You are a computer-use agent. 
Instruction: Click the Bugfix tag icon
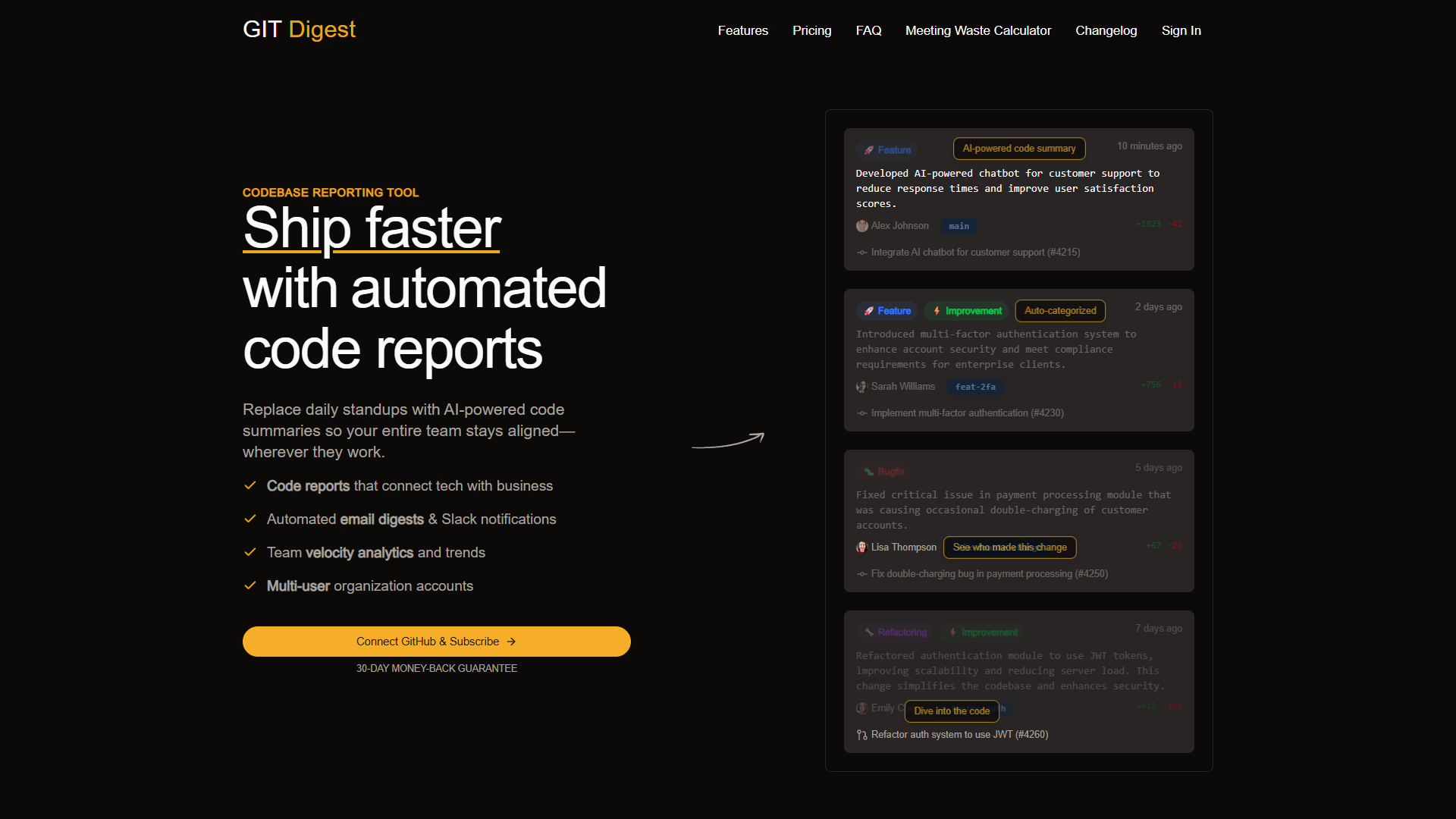pos(869,472)
